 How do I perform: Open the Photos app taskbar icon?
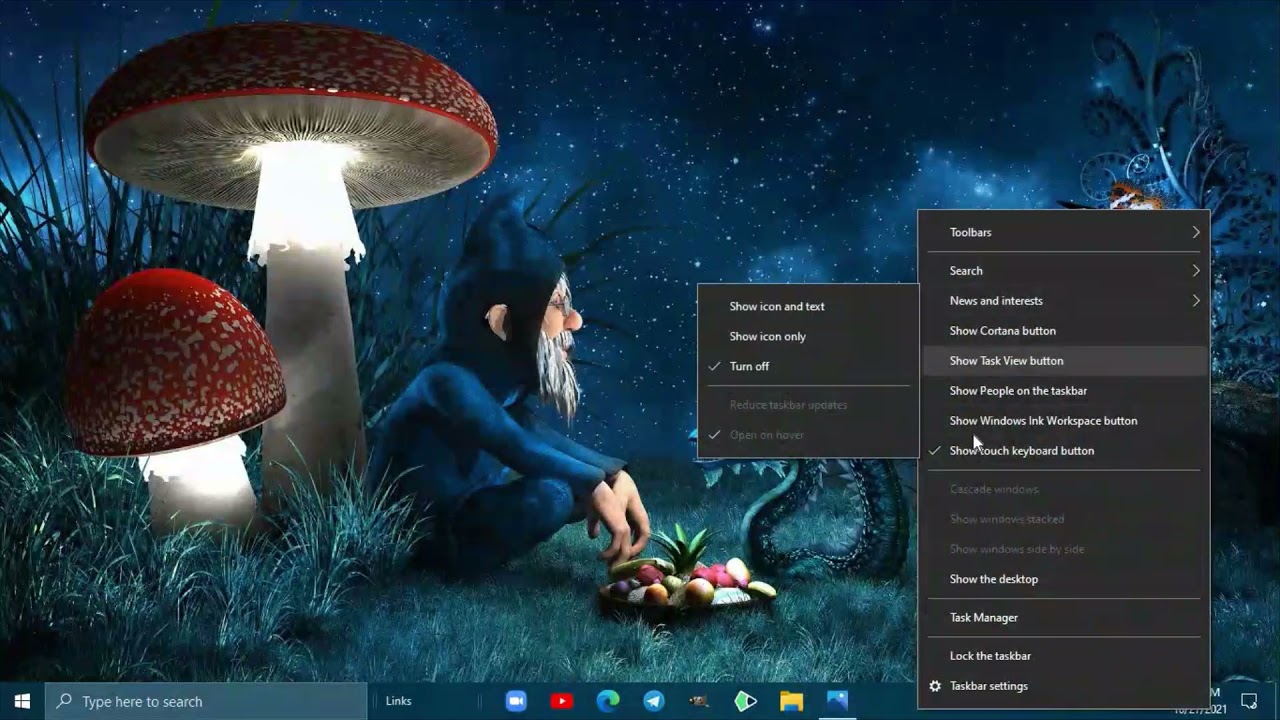coord(837,701)
